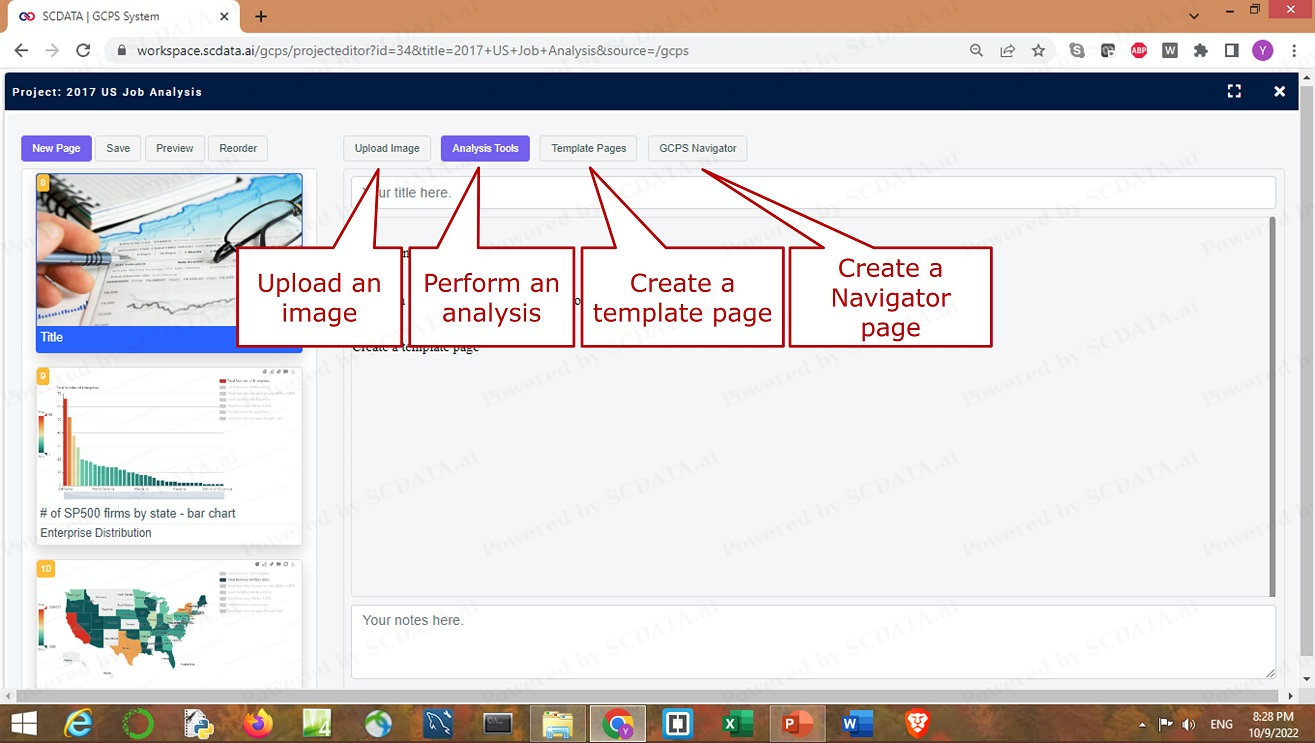
Task: Click the 'Your notes here' text field
Action: (812, 640)
